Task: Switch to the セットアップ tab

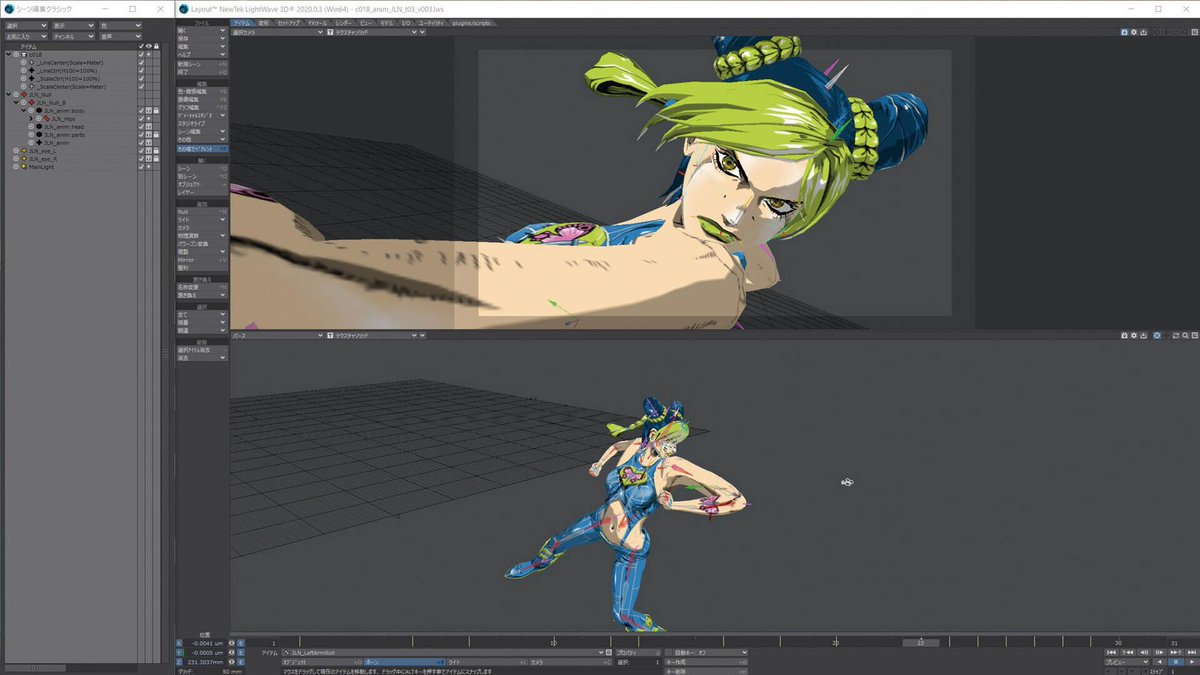Action: pos(288,22)
